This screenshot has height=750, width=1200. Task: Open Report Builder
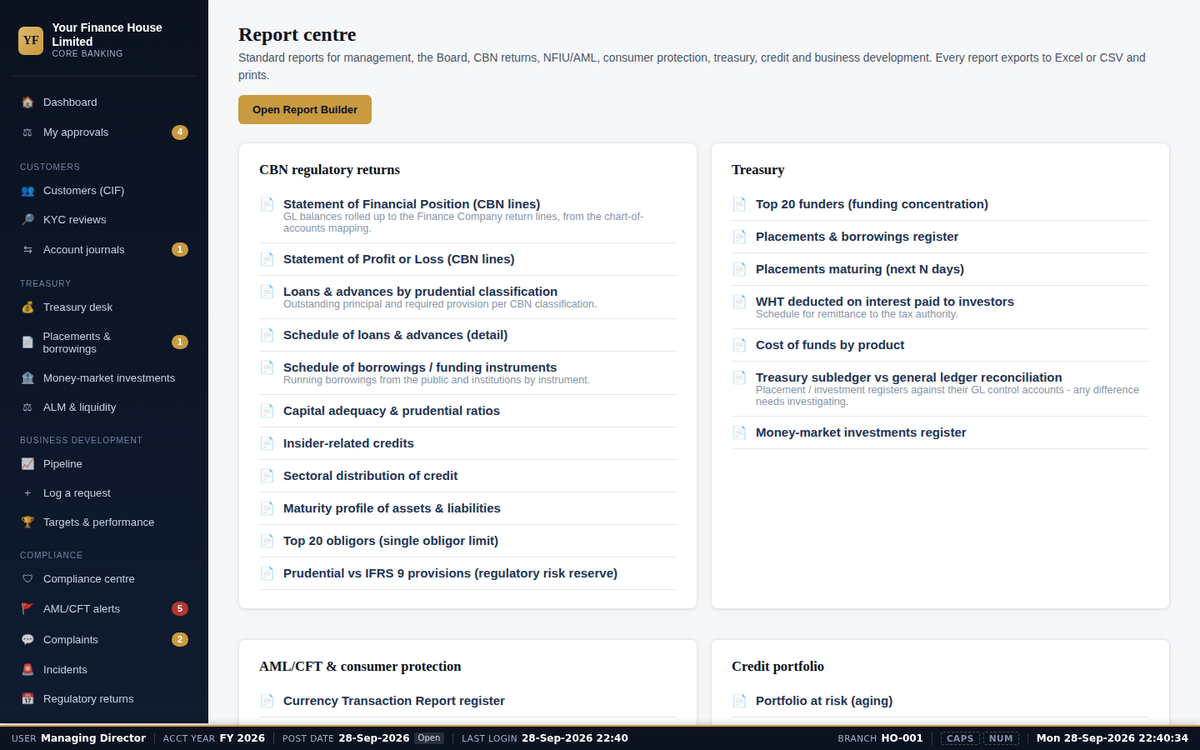point(305,110)
